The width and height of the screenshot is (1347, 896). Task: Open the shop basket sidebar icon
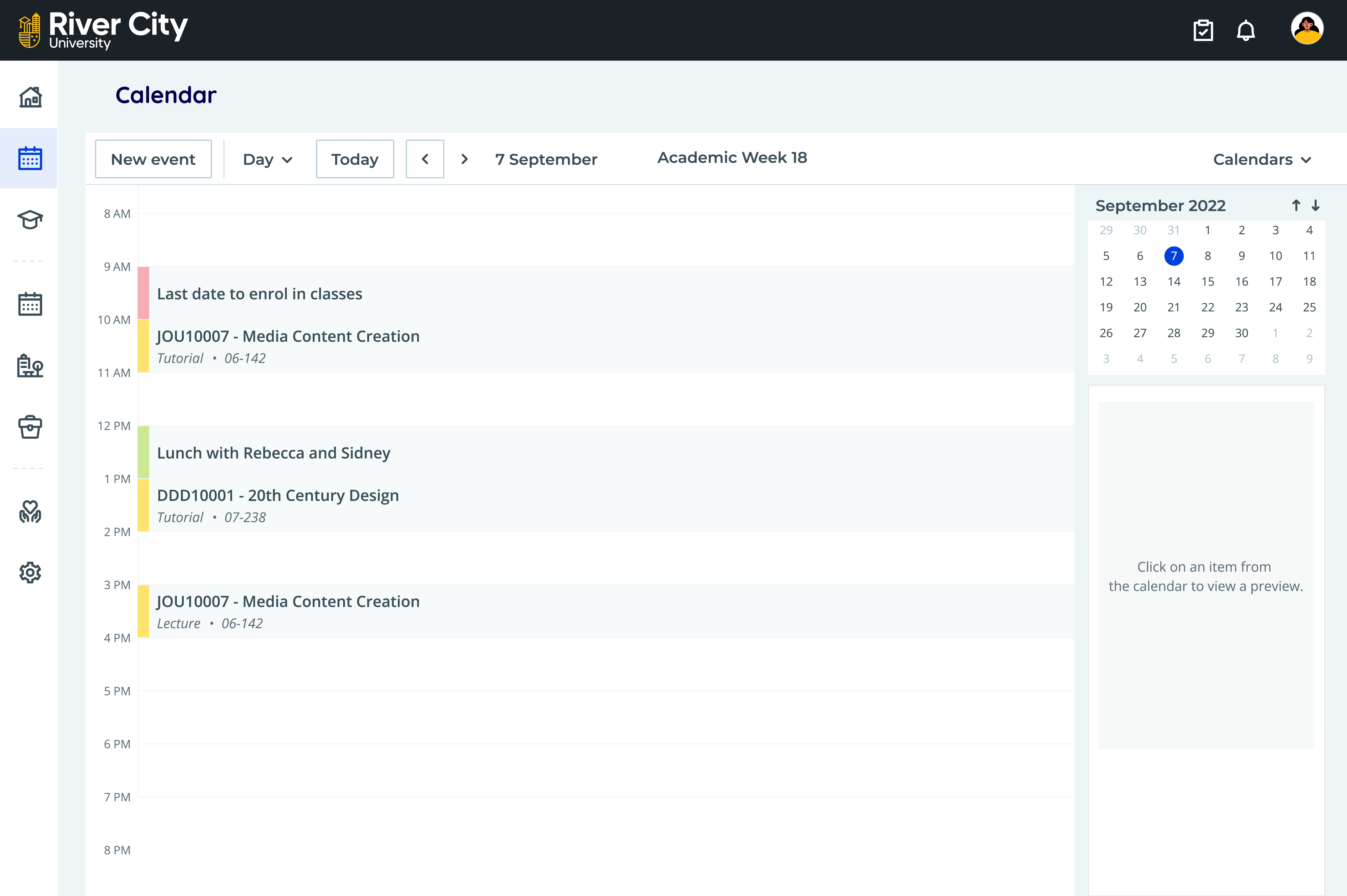click(x=30, y=427)
